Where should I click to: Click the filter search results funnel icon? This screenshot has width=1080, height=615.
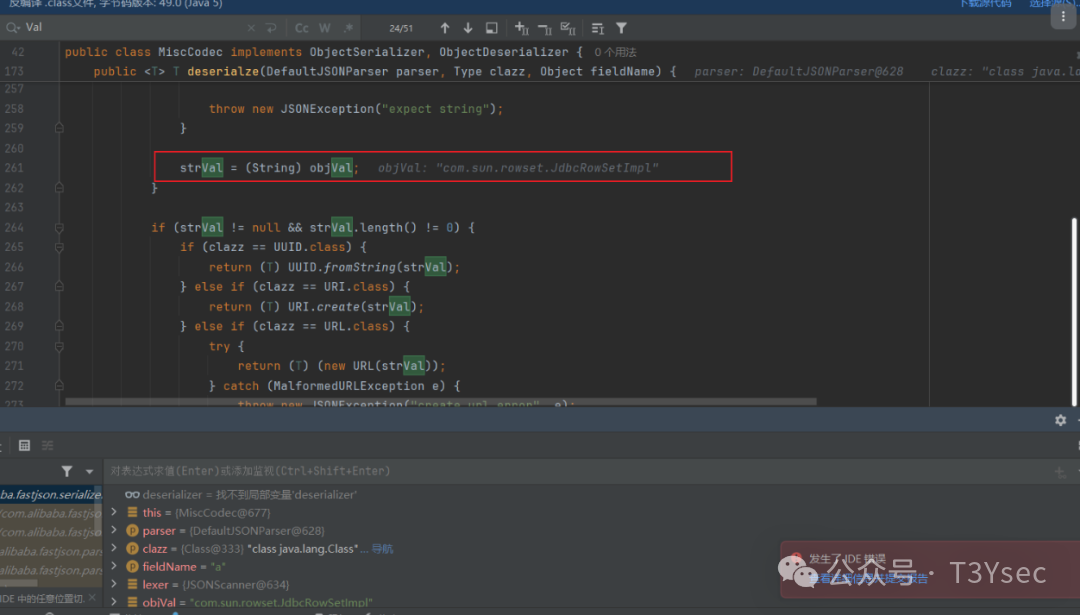(621, 28)
